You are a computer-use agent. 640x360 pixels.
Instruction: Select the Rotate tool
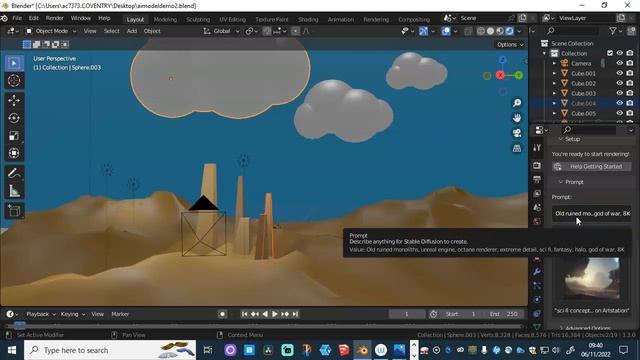[x=14, y=118]
